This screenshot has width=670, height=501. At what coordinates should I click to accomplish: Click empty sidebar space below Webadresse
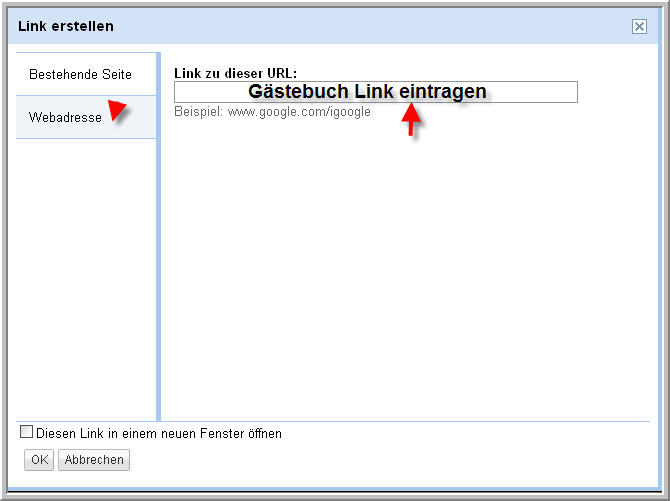point(85,280)
